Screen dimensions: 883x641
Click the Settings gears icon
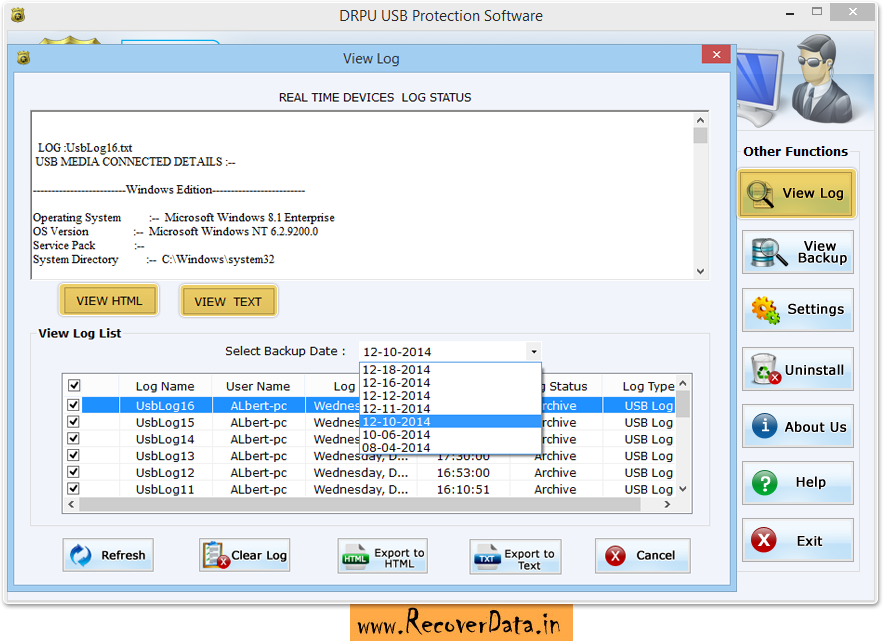coord(765,310)
